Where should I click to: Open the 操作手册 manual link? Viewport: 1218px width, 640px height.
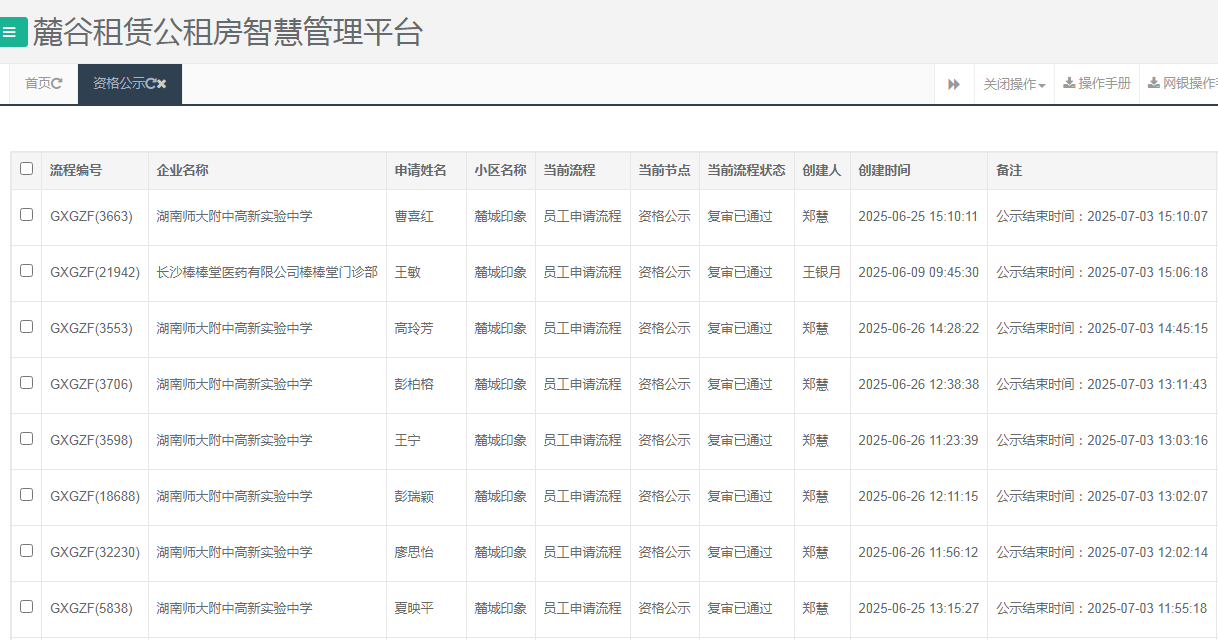click(1105, 84)
